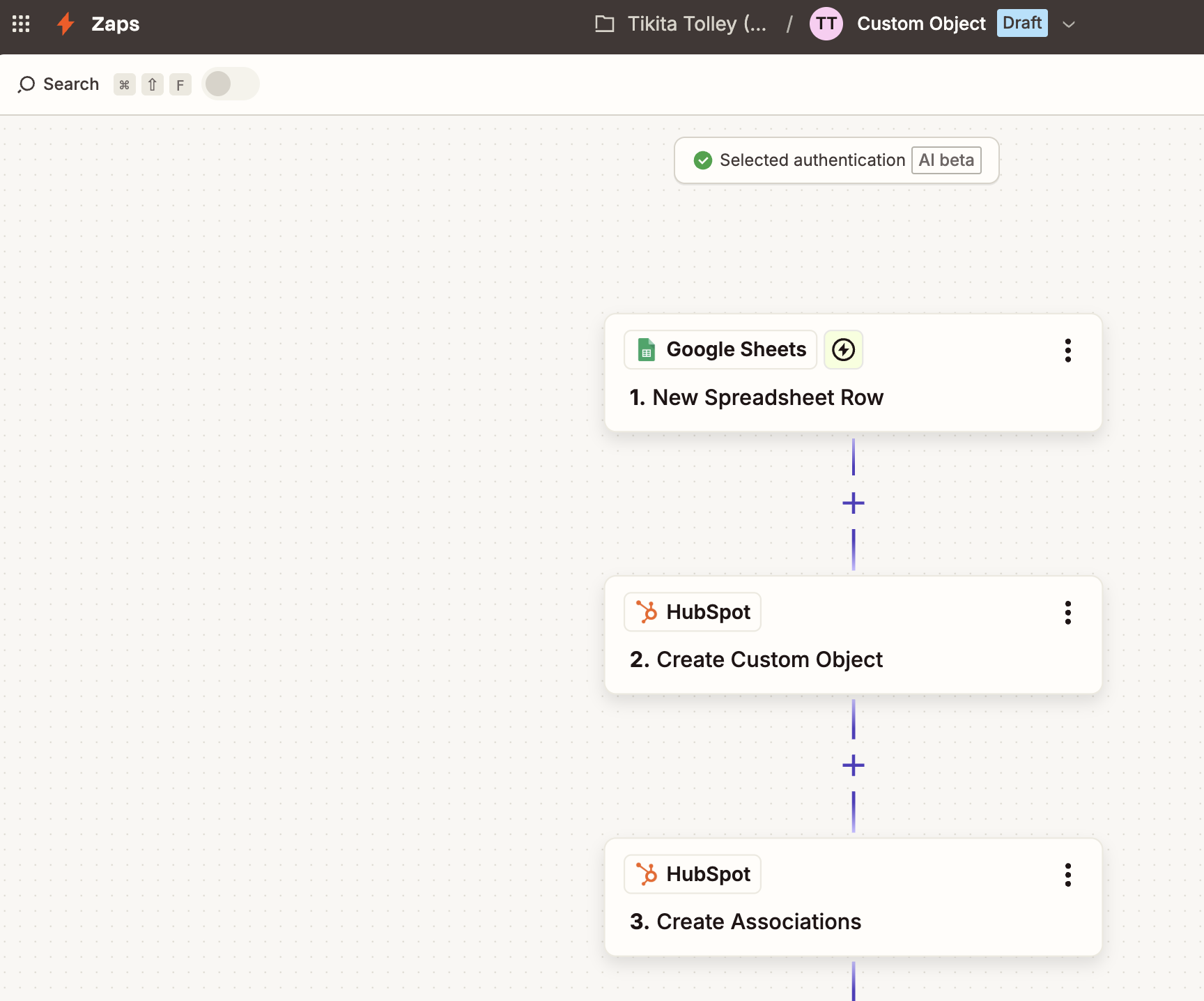Add step after New Spreadsheet Row
The image size is (1204, 1001).
point(854,503)
